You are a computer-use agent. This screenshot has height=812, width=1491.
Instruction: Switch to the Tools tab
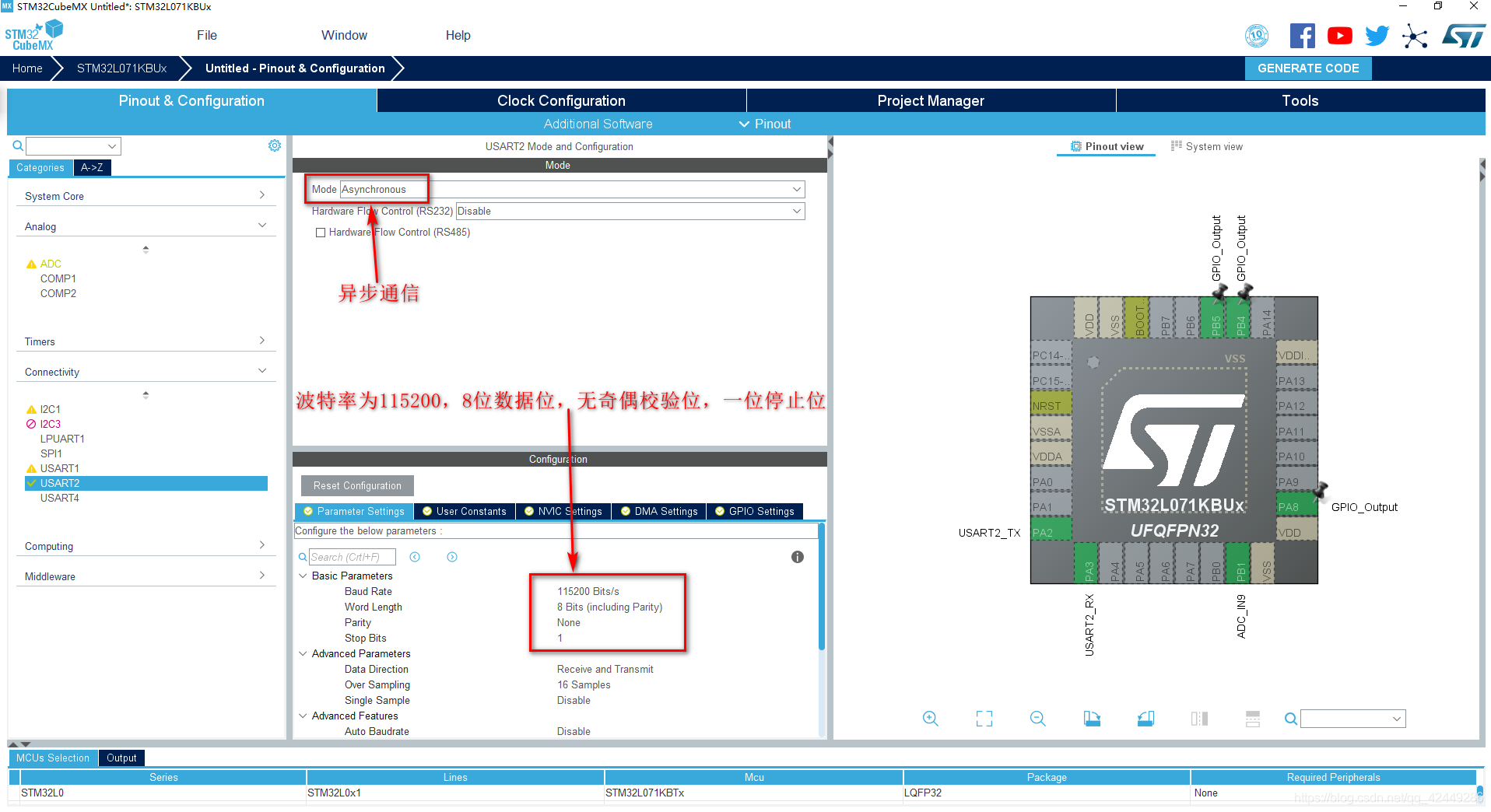1300,100
